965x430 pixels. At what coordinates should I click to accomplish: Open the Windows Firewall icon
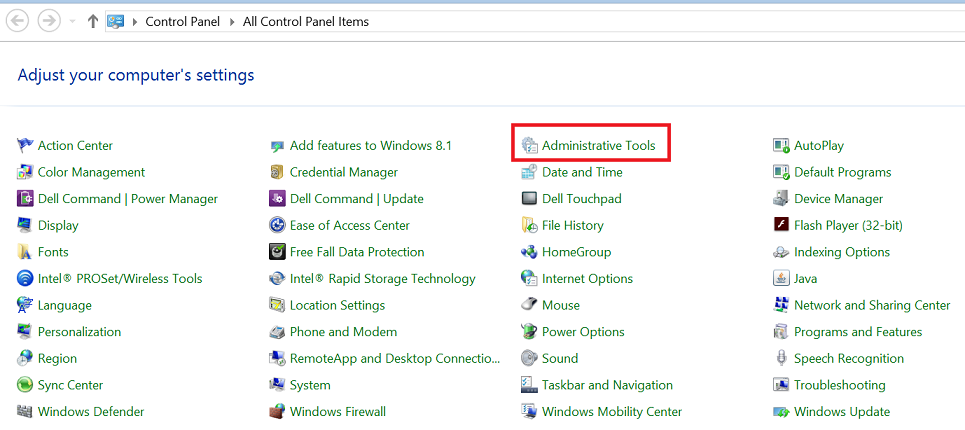277,412
